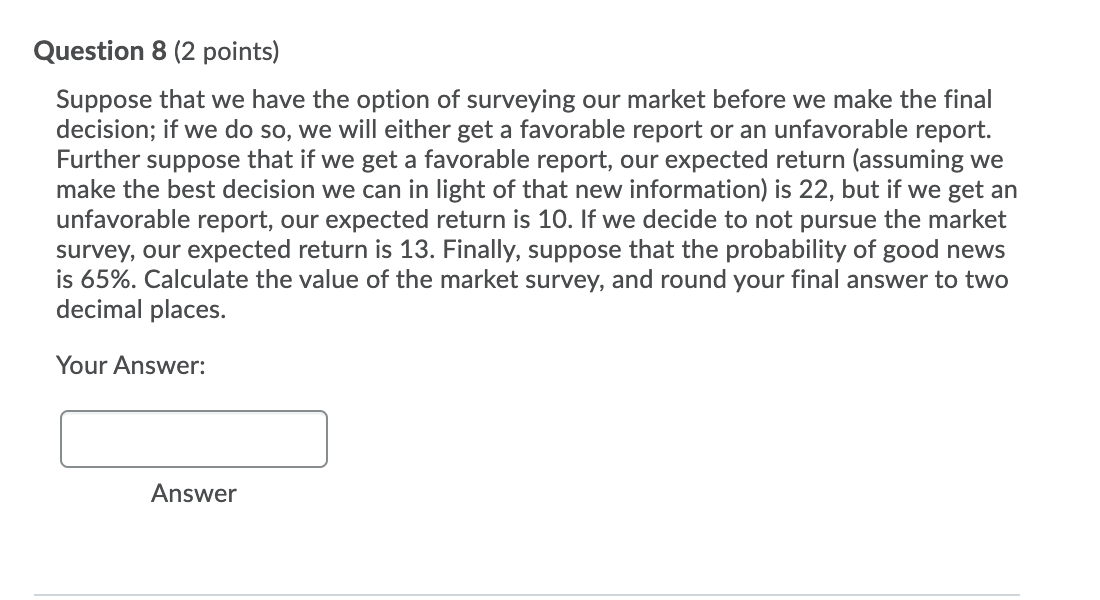Click the word 'Suppose' starting the question
The width and height of the screenshot is (1100, 600).
pos(98,99)
